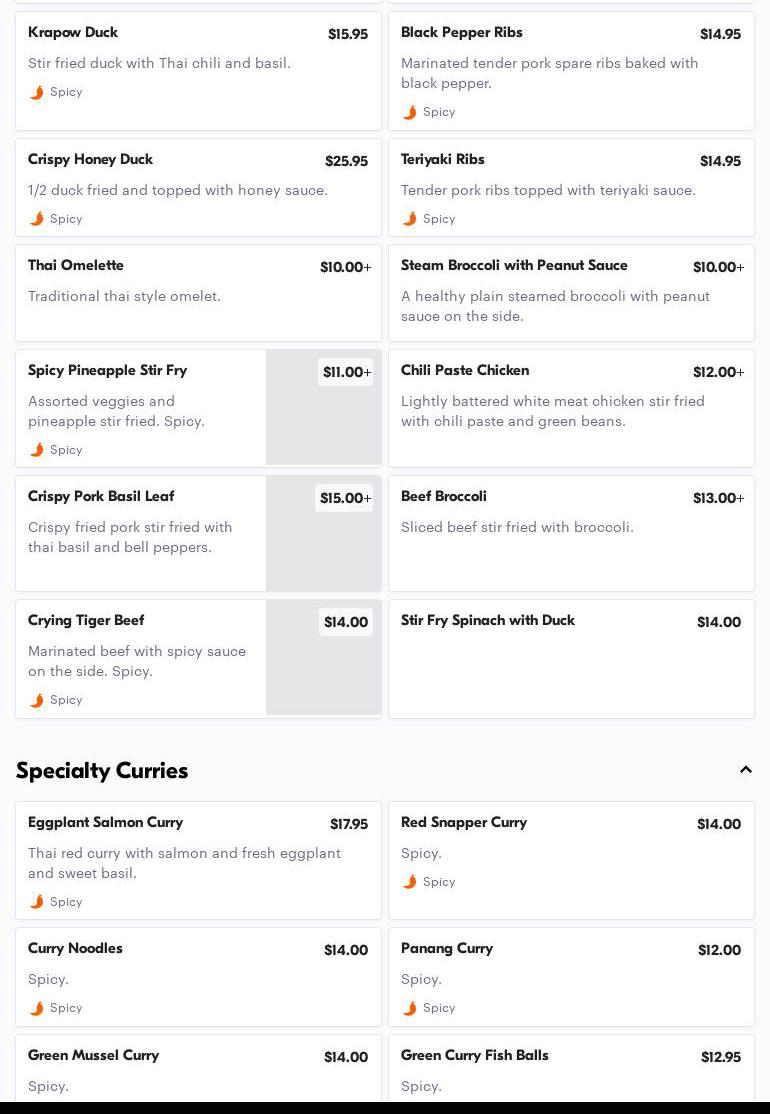
Task: Click the chili icon under Red Snapper Curry
Action: (x=410, y=882)
